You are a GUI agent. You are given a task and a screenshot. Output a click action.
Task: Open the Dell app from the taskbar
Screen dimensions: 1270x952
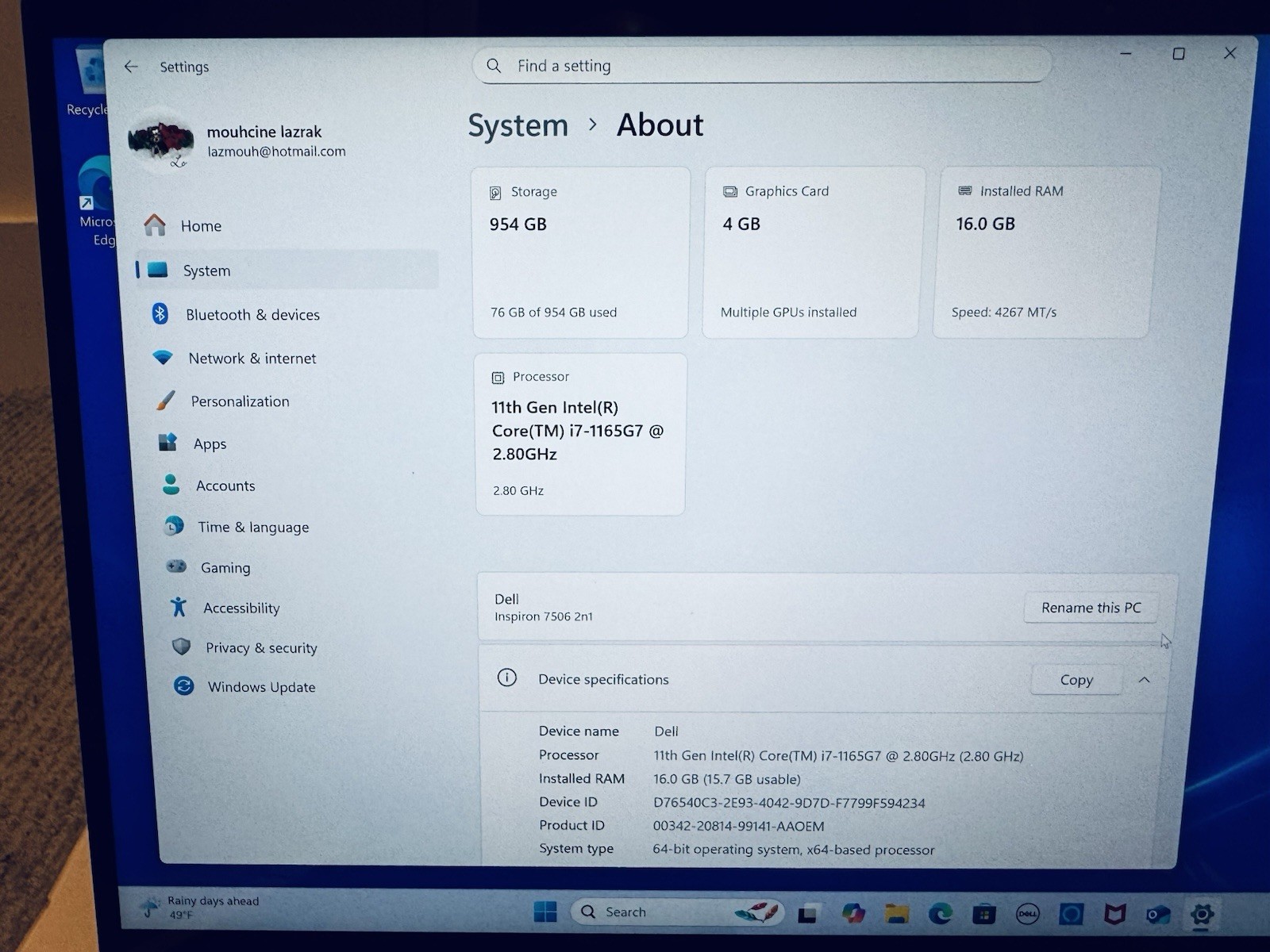point(1028,914)
